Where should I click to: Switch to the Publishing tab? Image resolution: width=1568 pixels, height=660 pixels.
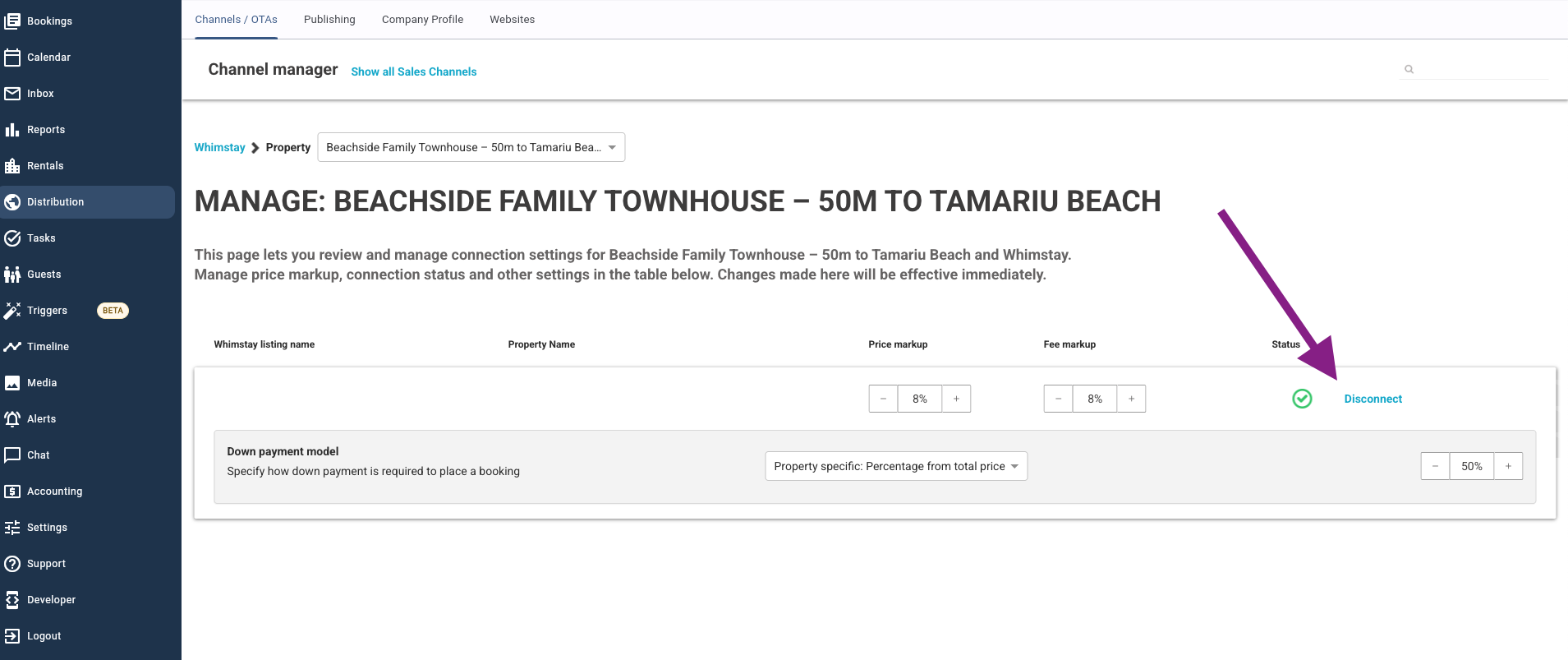point(329,20)
